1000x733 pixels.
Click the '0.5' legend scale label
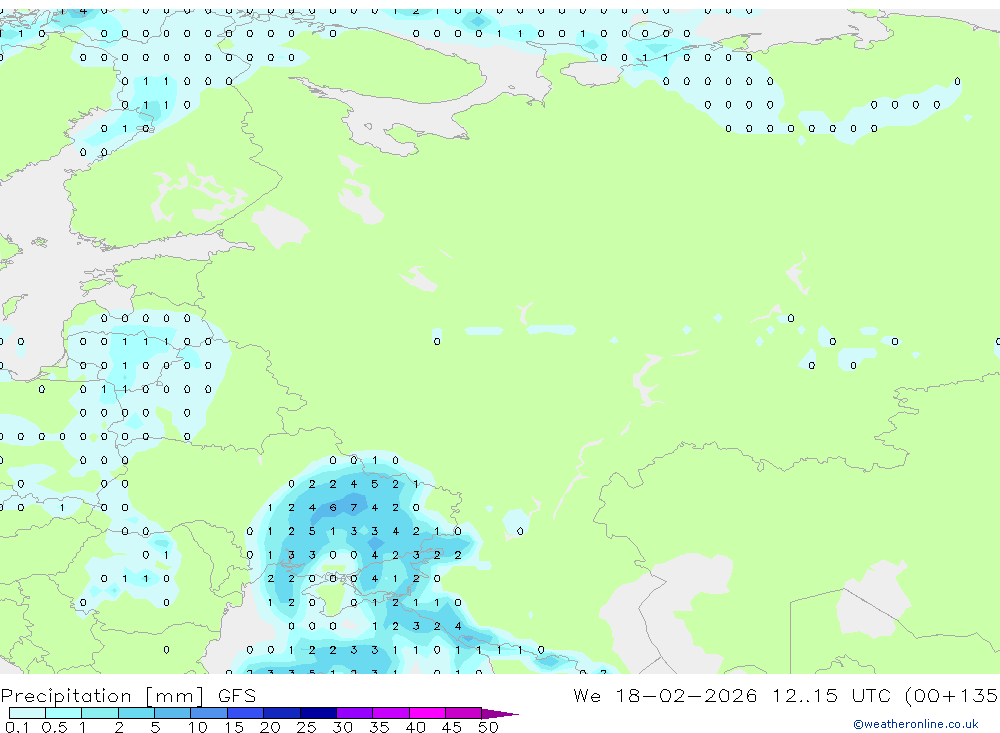pyautogui.click(x=54, y=727)
